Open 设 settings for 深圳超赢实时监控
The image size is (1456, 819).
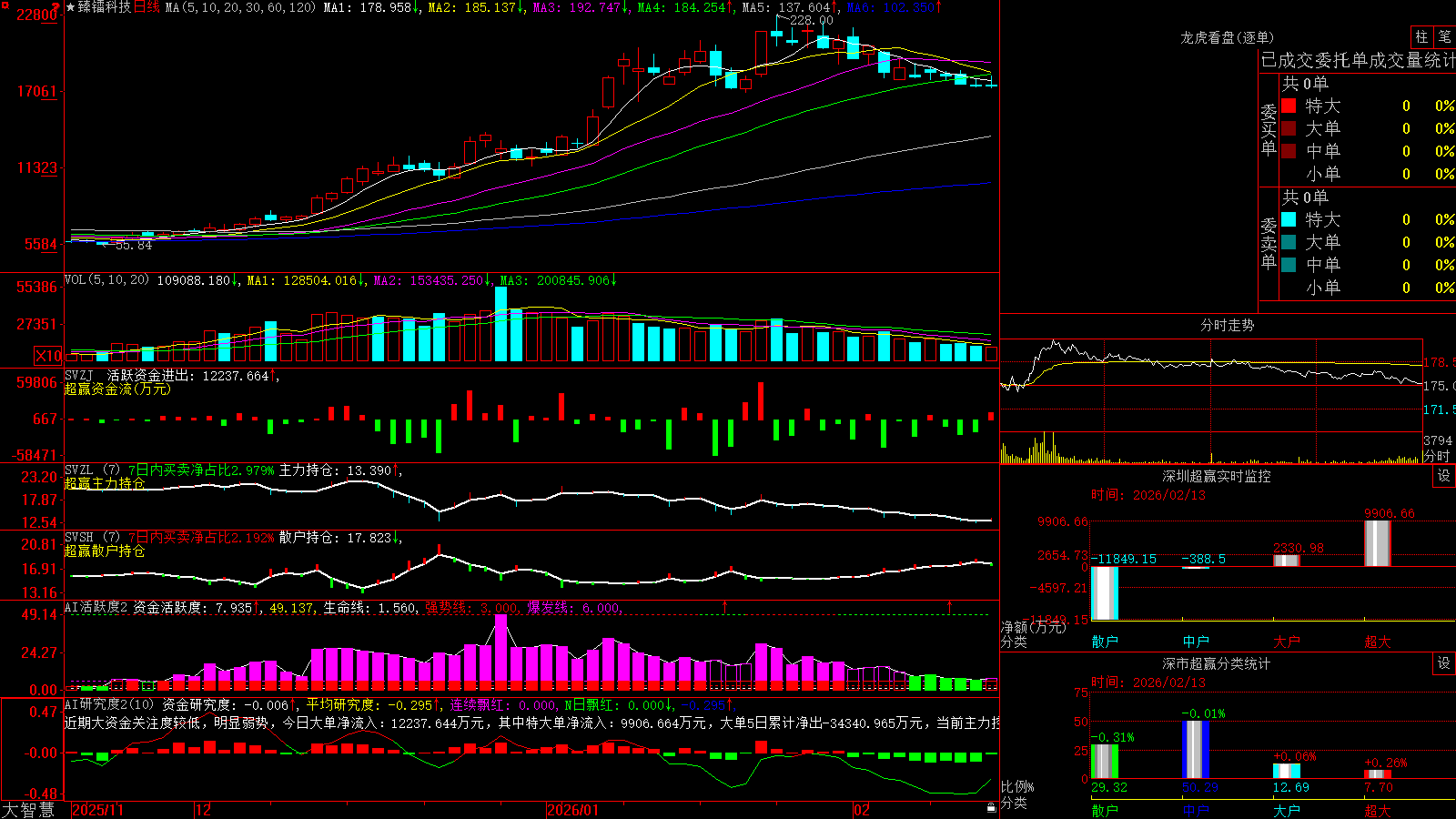pyautogui.click(x=1444, y=476)
